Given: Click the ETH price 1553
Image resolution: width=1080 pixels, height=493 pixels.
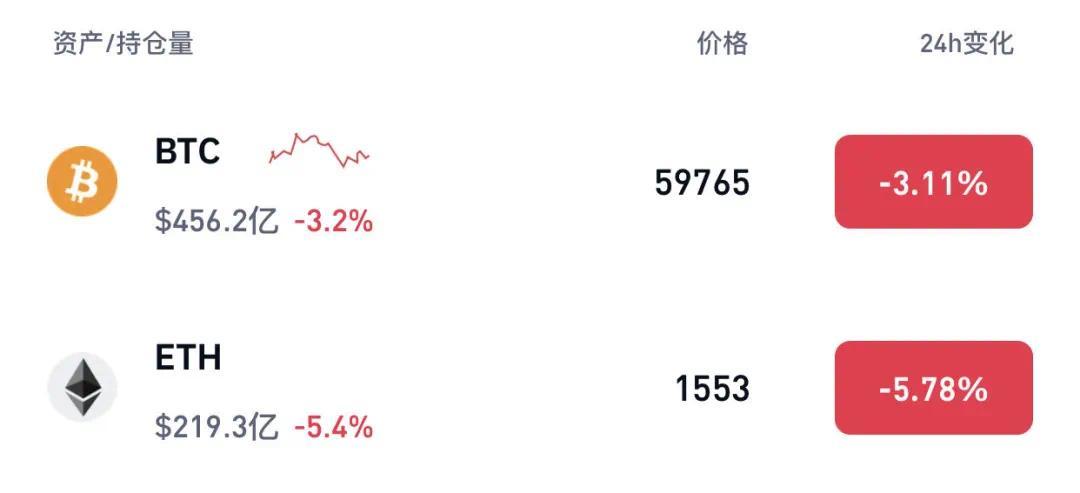Looking at the screenshot, I should pyautogui.click(x=712, y=389).
